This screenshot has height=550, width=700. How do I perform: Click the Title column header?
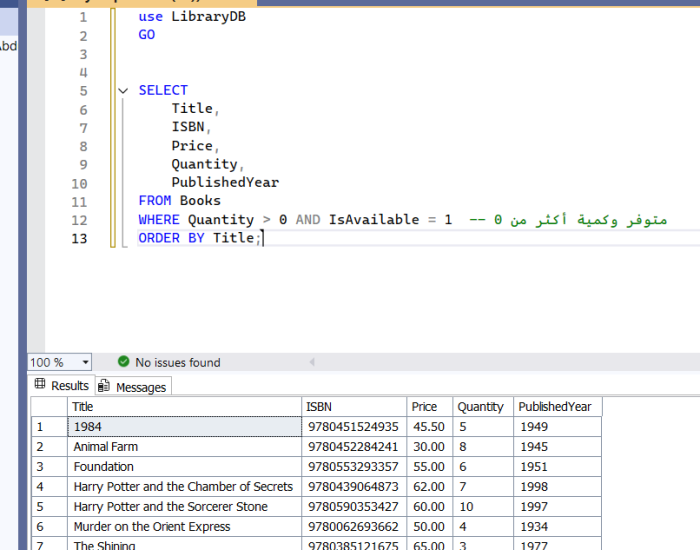tap(184, 407)
